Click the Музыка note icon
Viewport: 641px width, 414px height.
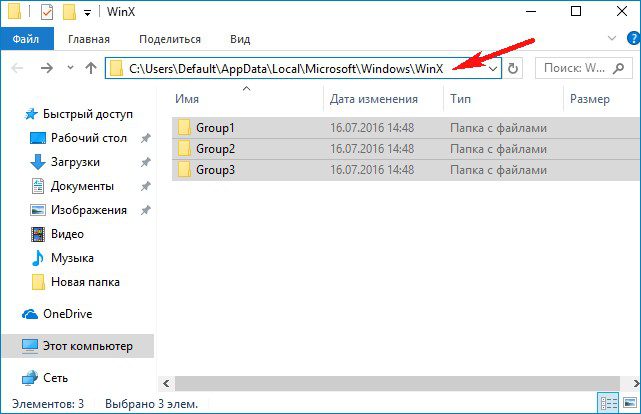pos(38,258)
